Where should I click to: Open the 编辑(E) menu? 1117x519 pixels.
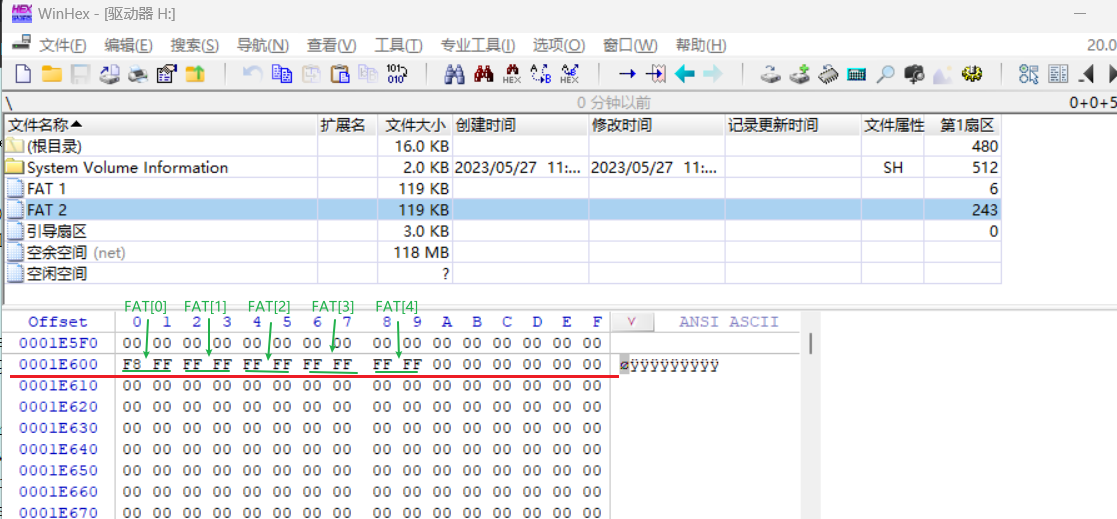[128, 46]
